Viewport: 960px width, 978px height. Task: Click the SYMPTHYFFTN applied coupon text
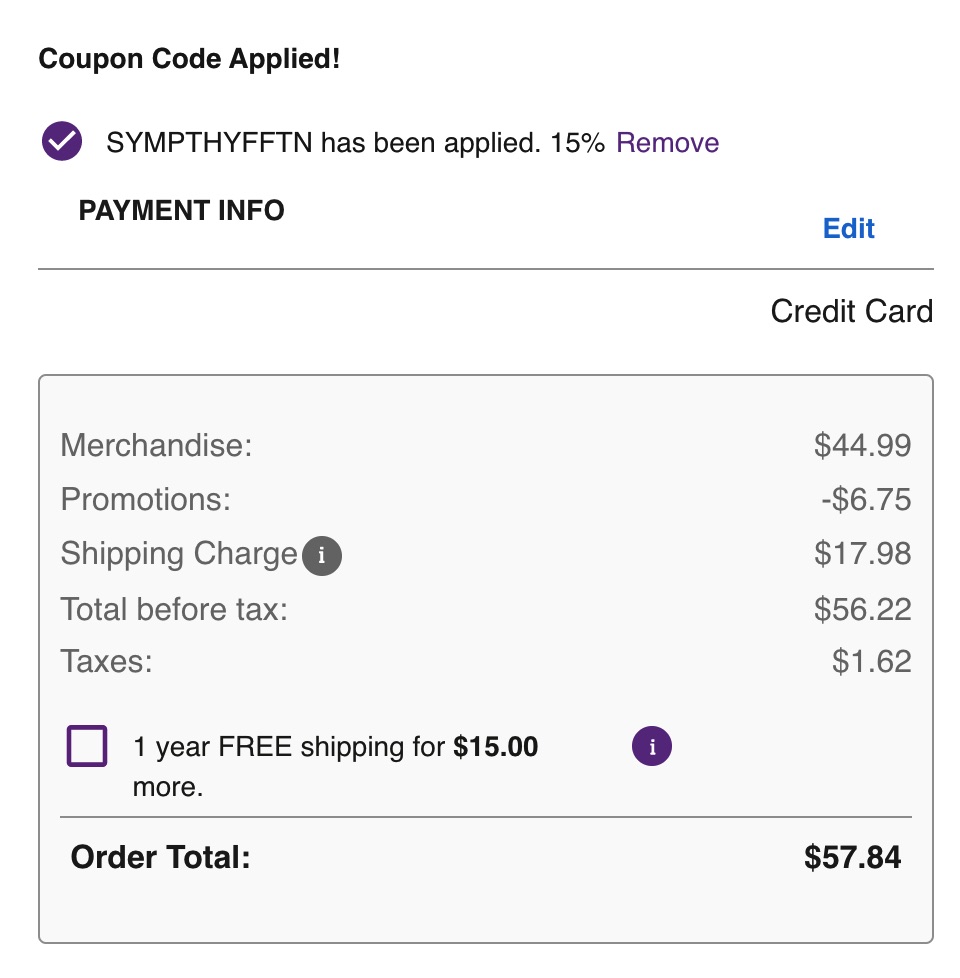(355, 143)
